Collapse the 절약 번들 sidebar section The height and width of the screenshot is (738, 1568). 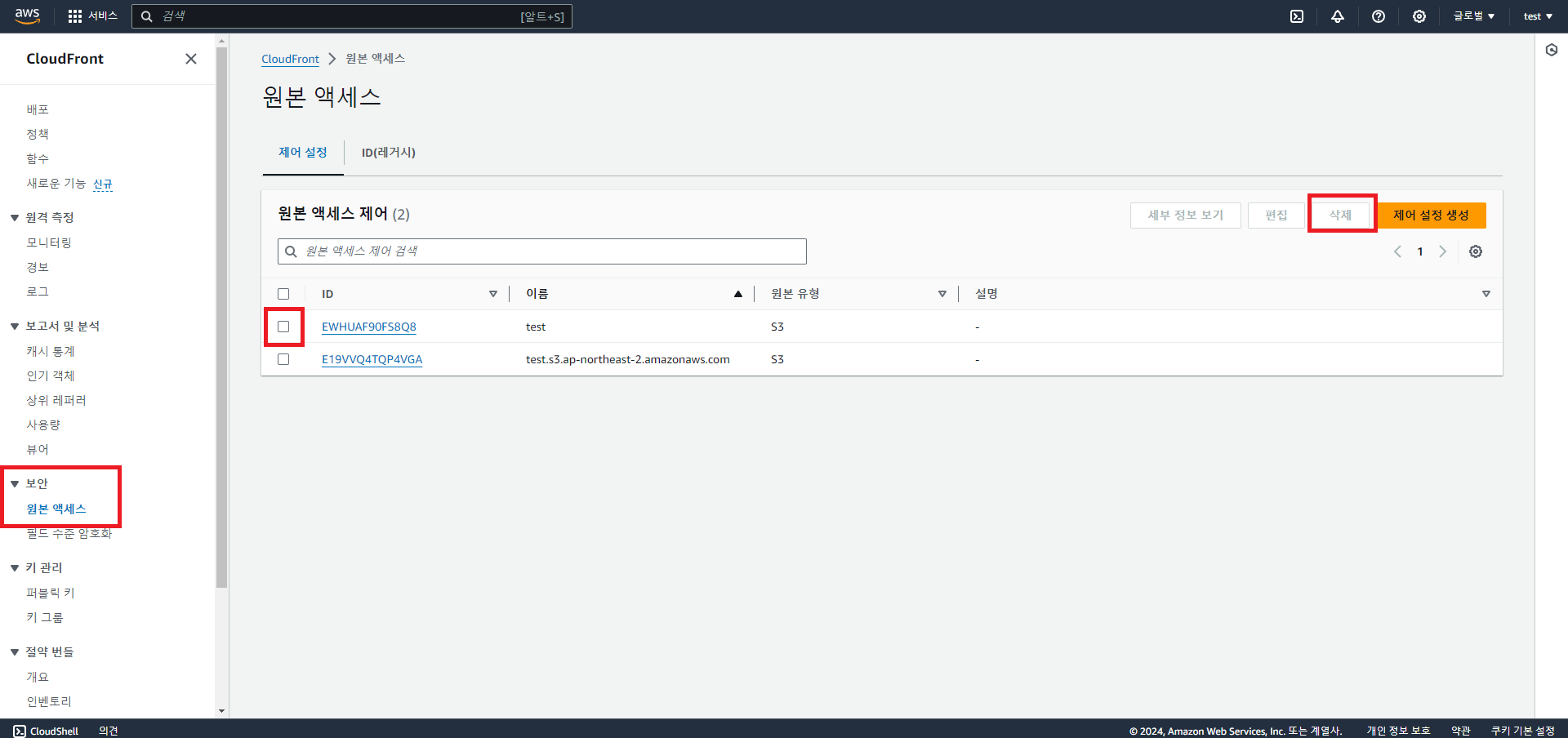coord(15,652)
